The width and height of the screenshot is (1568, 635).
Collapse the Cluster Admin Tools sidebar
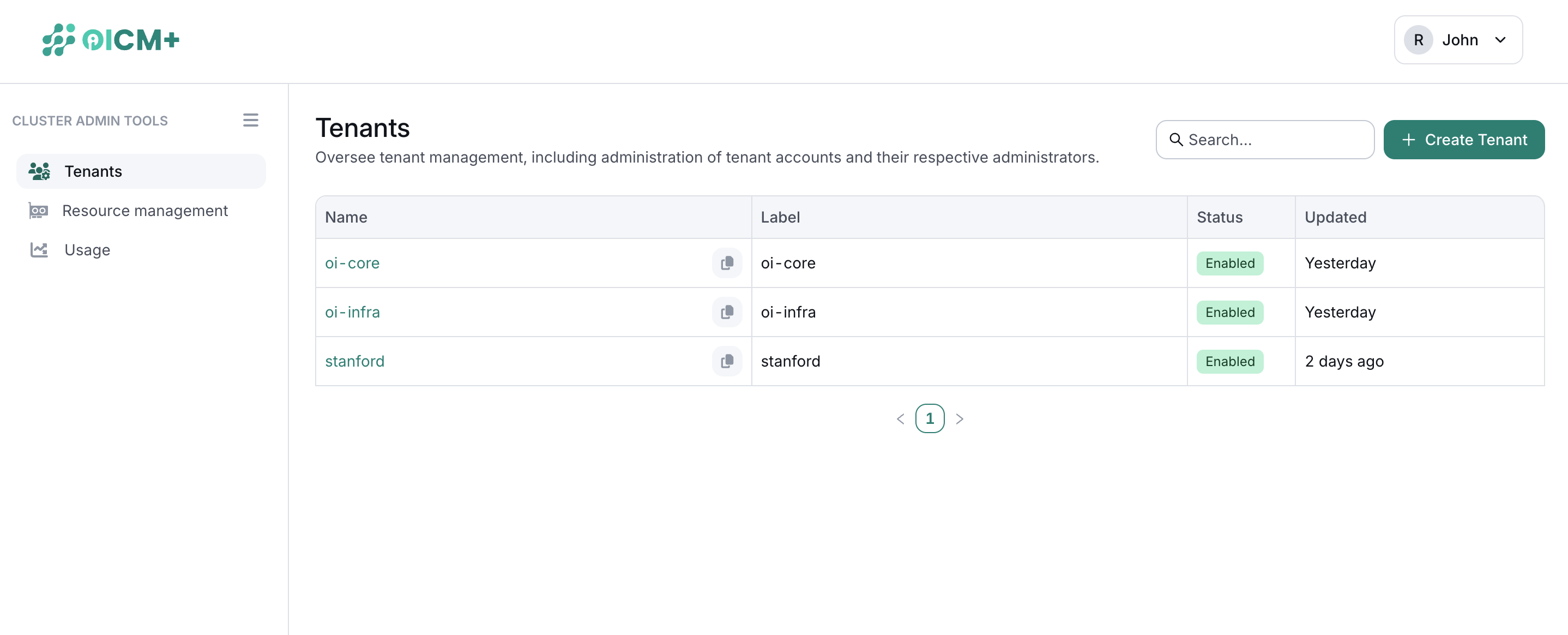tap(251, 119)
